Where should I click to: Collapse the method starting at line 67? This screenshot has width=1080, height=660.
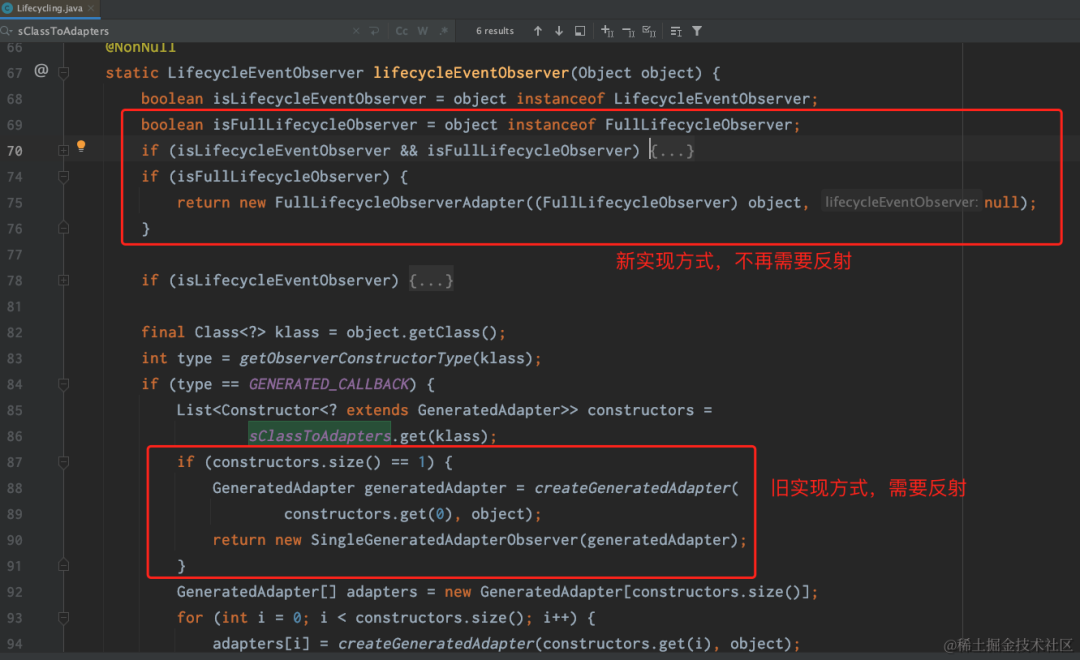coord(62,72)
